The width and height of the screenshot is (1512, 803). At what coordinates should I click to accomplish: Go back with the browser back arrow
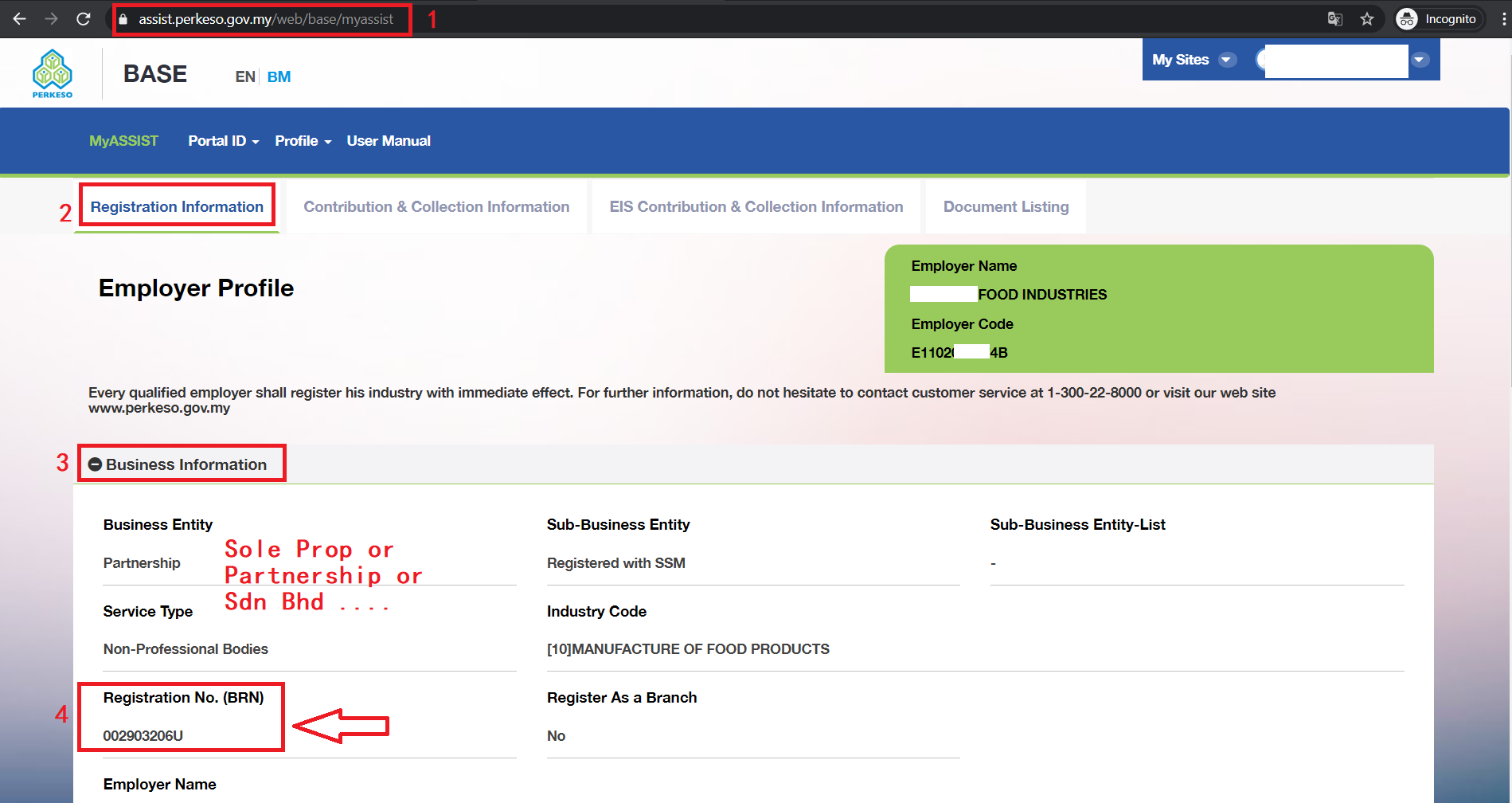tap(20, 19)
